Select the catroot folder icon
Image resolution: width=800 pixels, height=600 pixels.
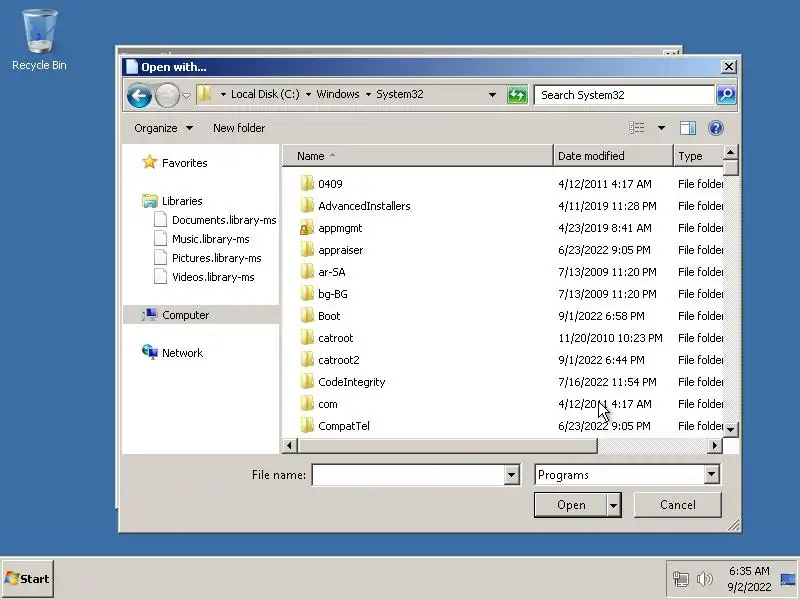click(x=307, y=338)
